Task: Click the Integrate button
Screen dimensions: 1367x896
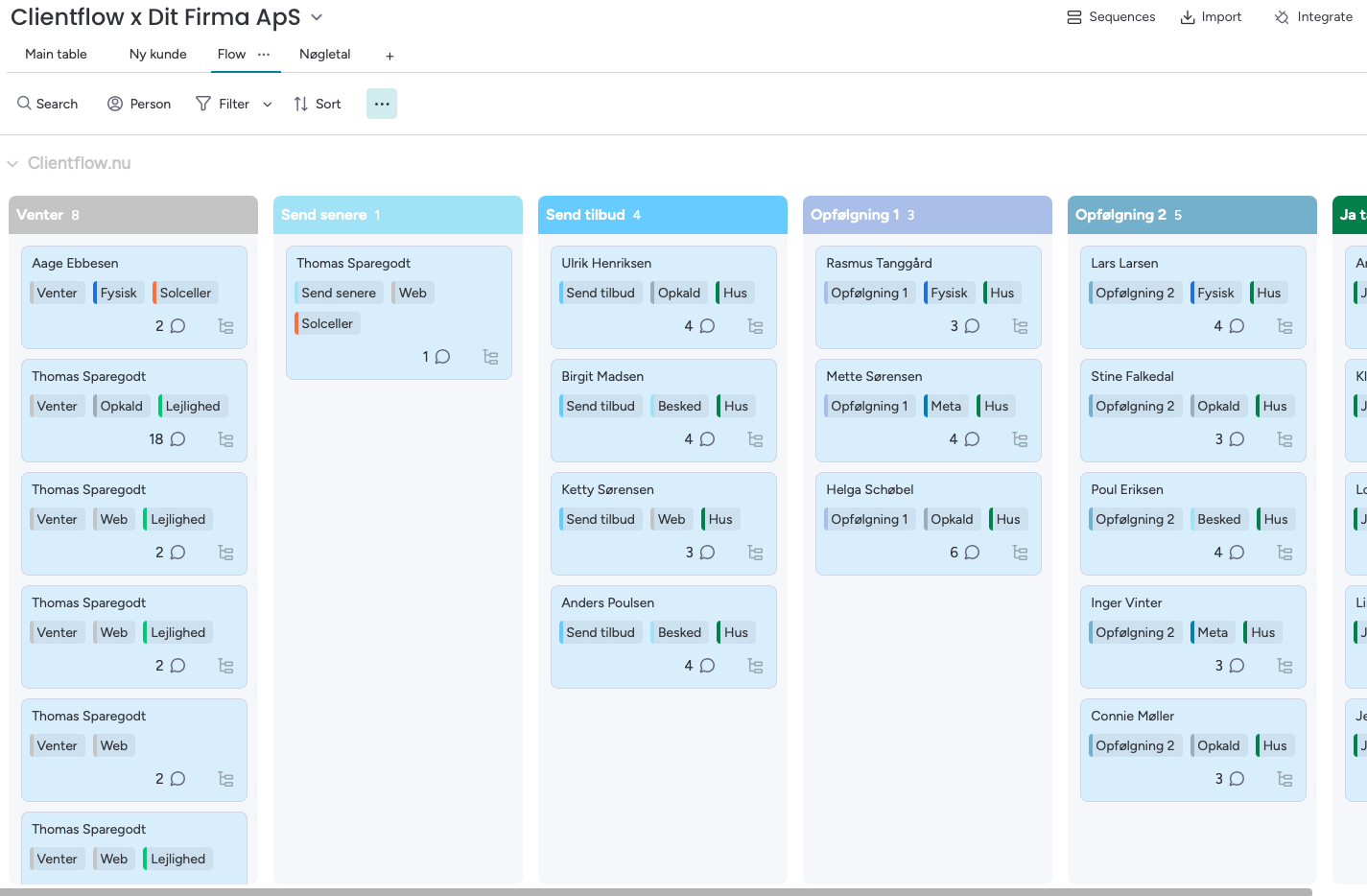Action: 1313,17
